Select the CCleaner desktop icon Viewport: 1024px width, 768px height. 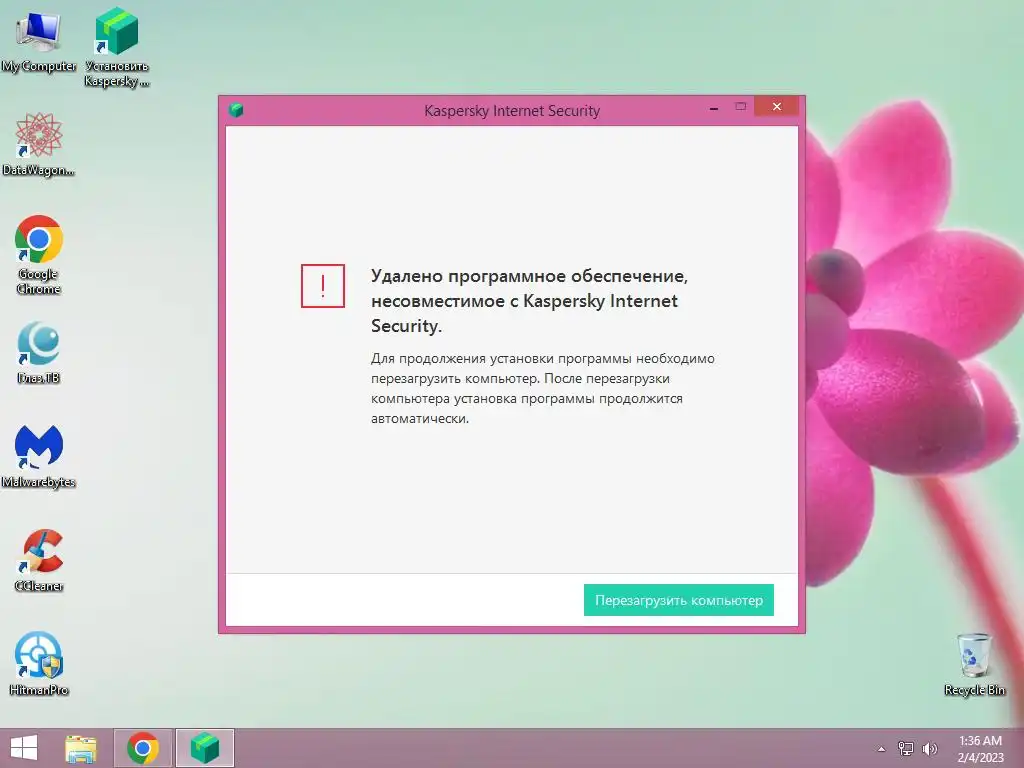click(x=39, y=560)
